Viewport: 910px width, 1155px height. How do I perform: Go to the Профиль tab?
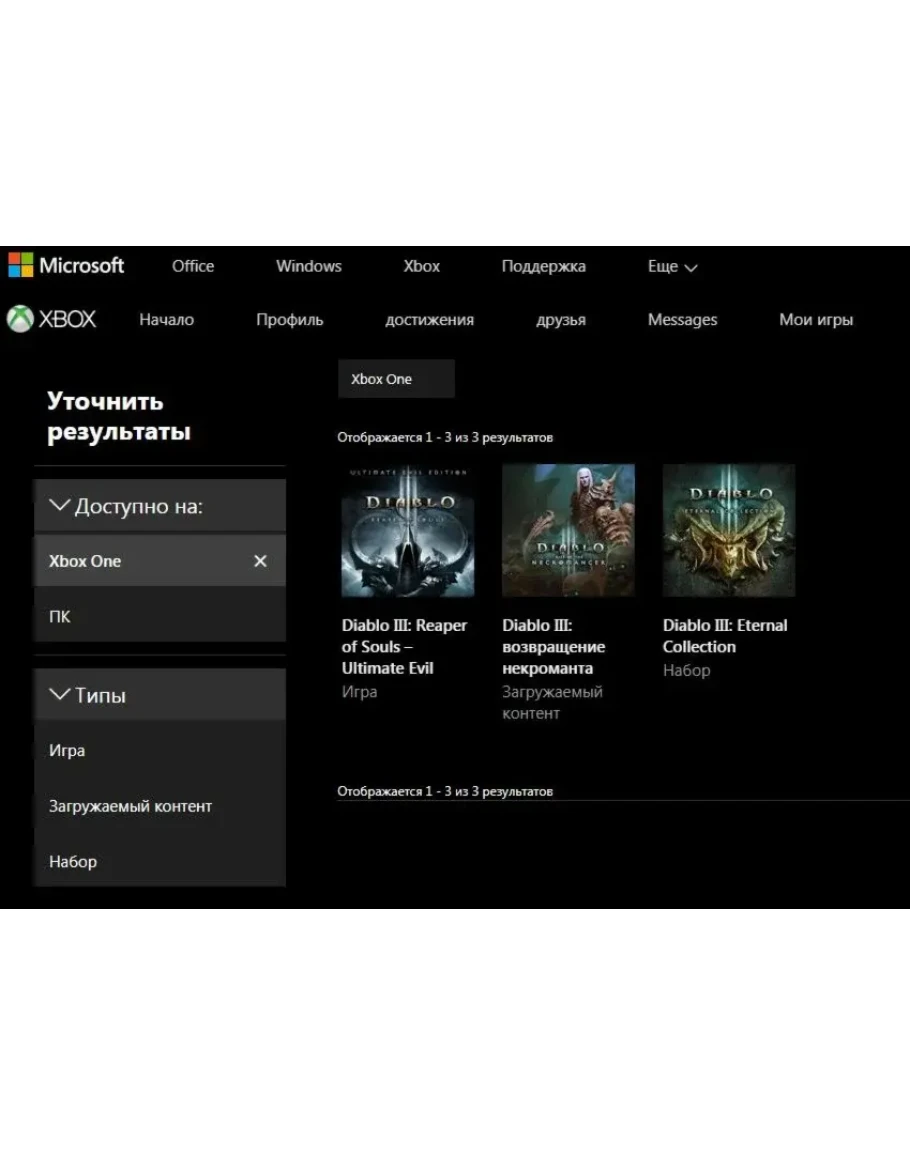(289, 320)
